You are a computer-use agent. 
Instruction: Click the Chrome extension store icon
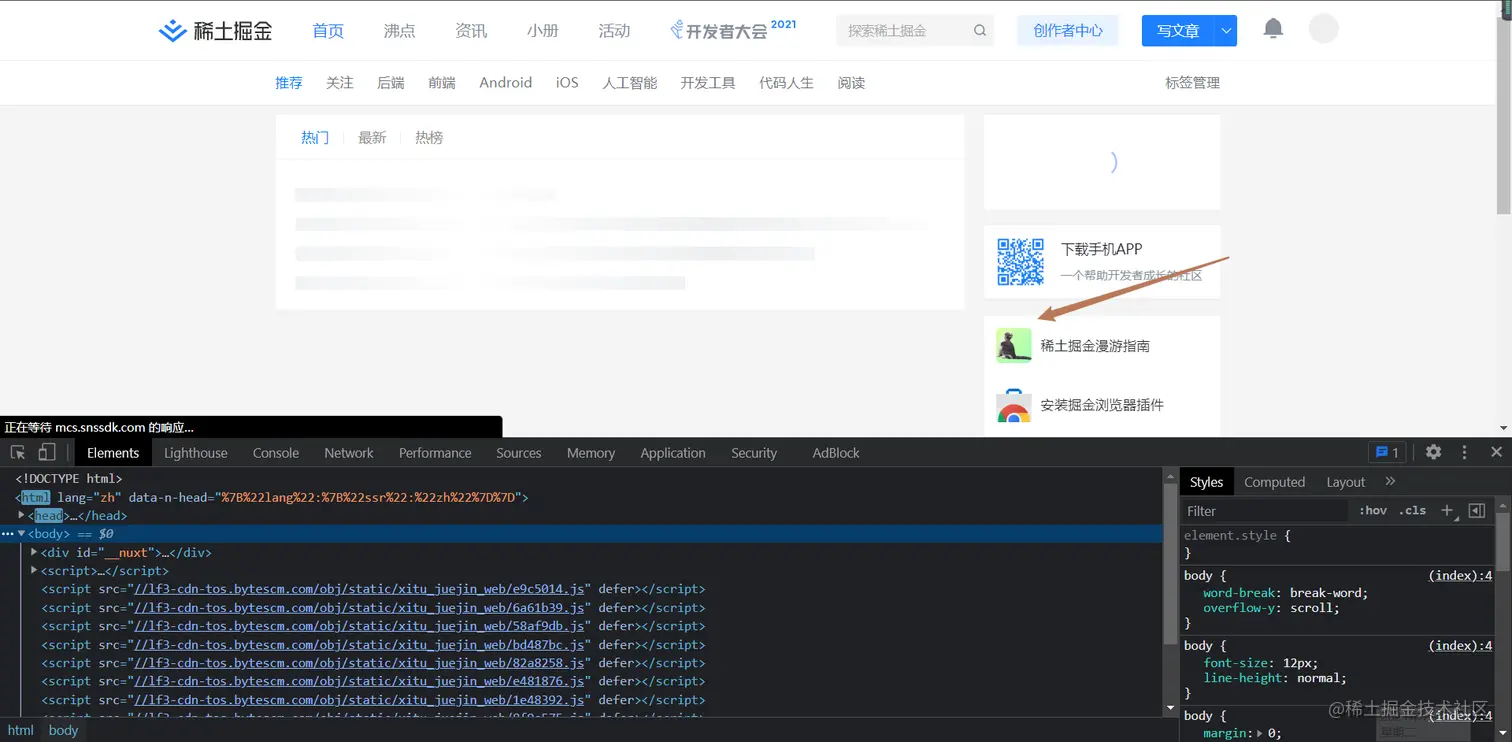coord(1014,405)
